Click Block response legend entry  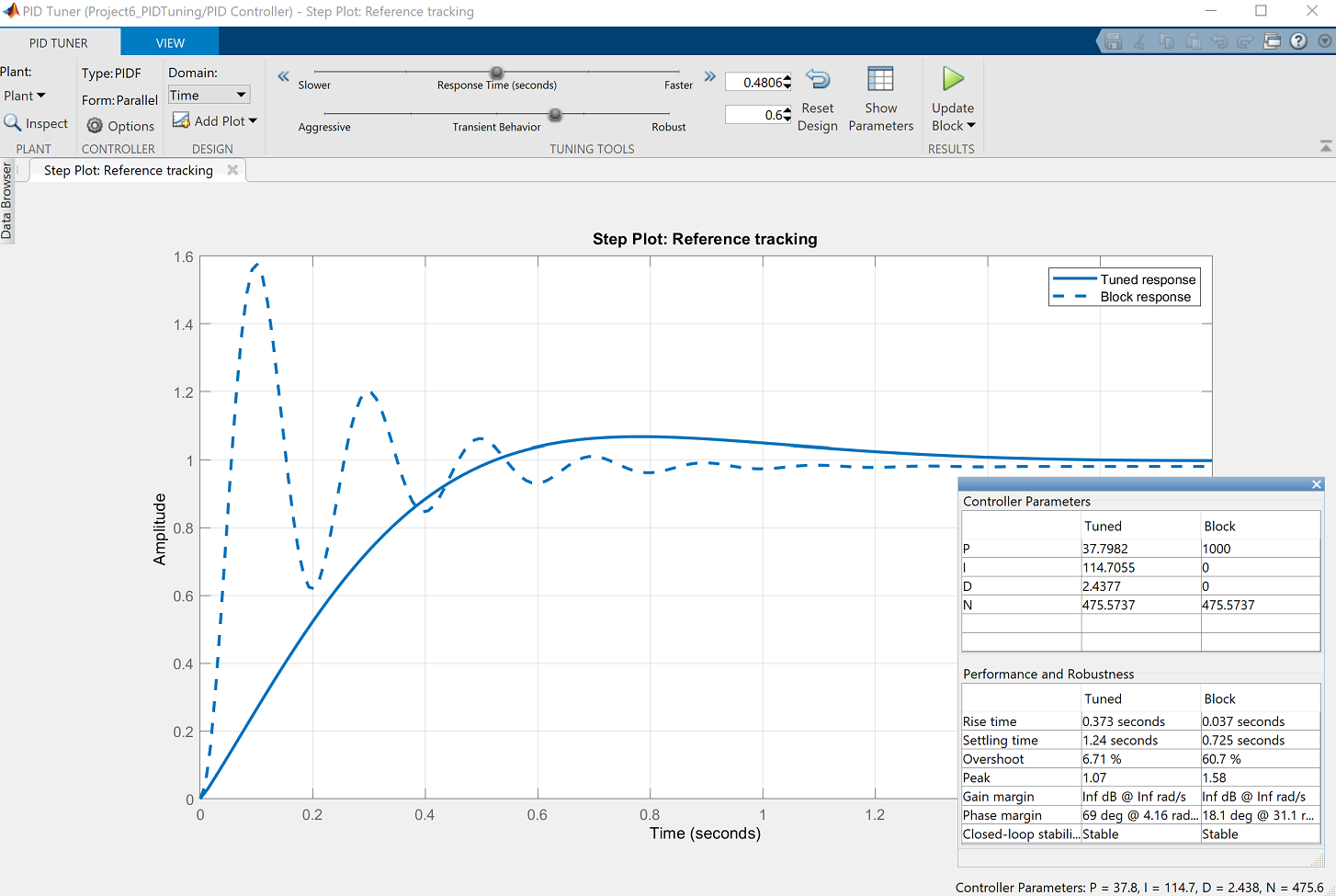tap(1122, 297)
